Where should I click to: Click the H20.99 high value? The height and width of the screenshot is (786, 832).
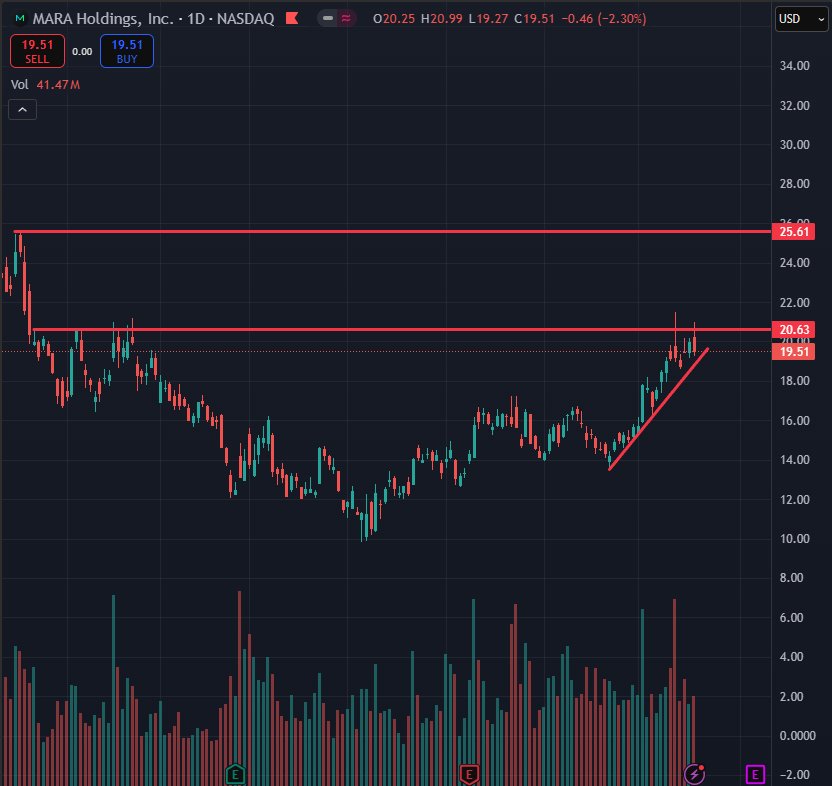click(441, 19)
